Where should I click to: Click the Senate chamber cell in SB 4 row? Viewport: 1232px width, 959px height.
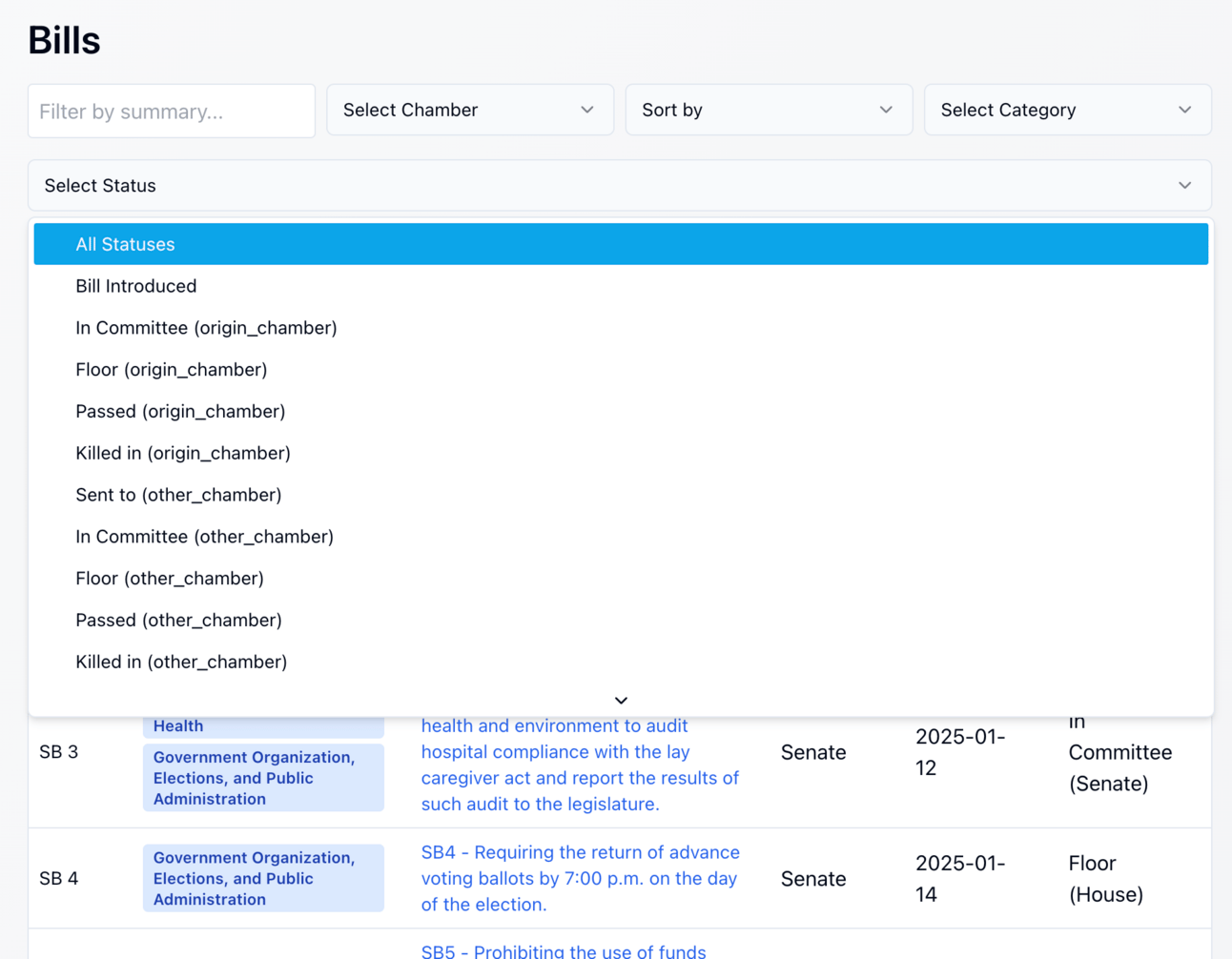tap(813, 878)
